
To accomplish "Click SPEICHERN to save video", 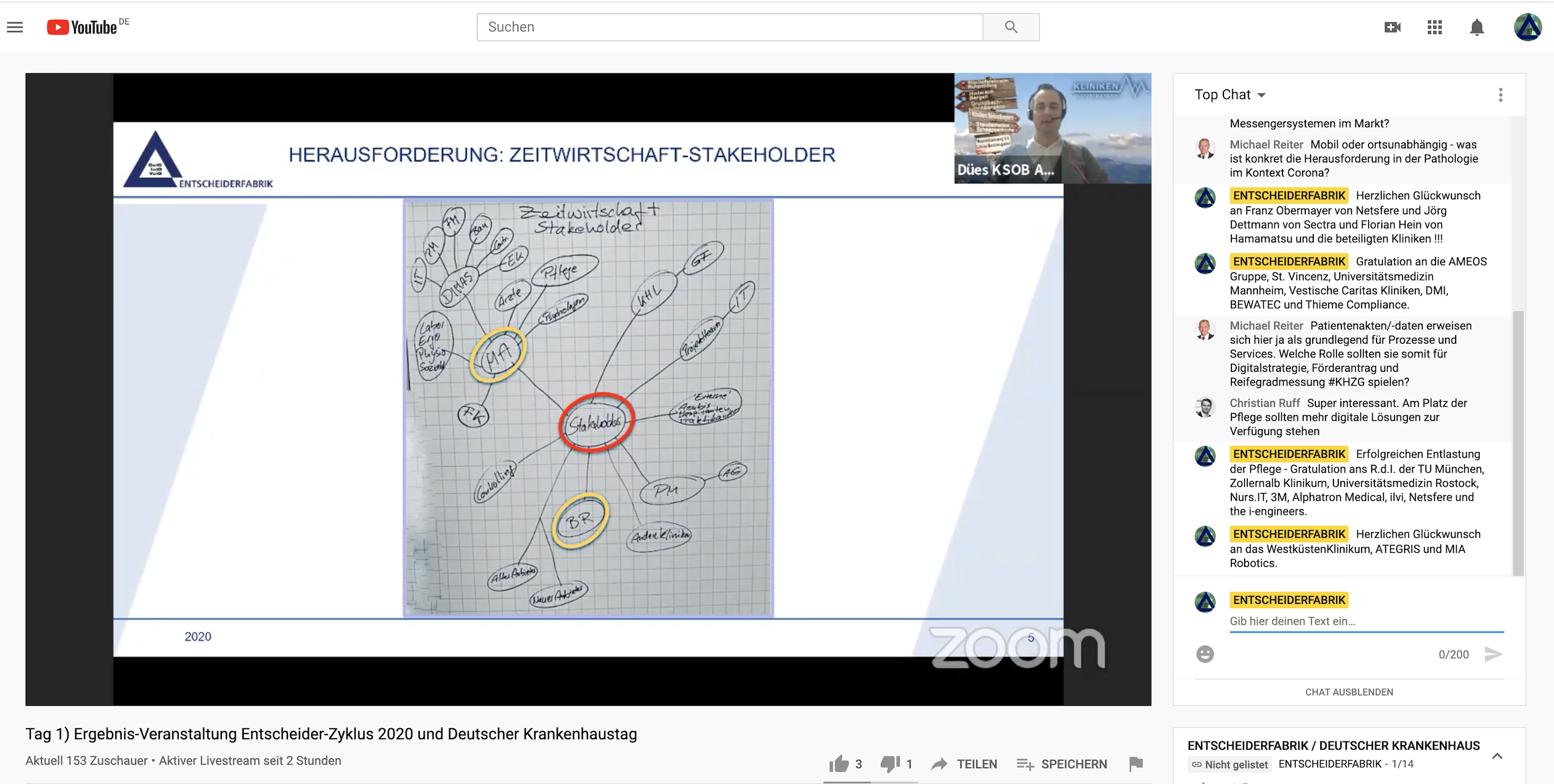I will tap(1062, 764).
